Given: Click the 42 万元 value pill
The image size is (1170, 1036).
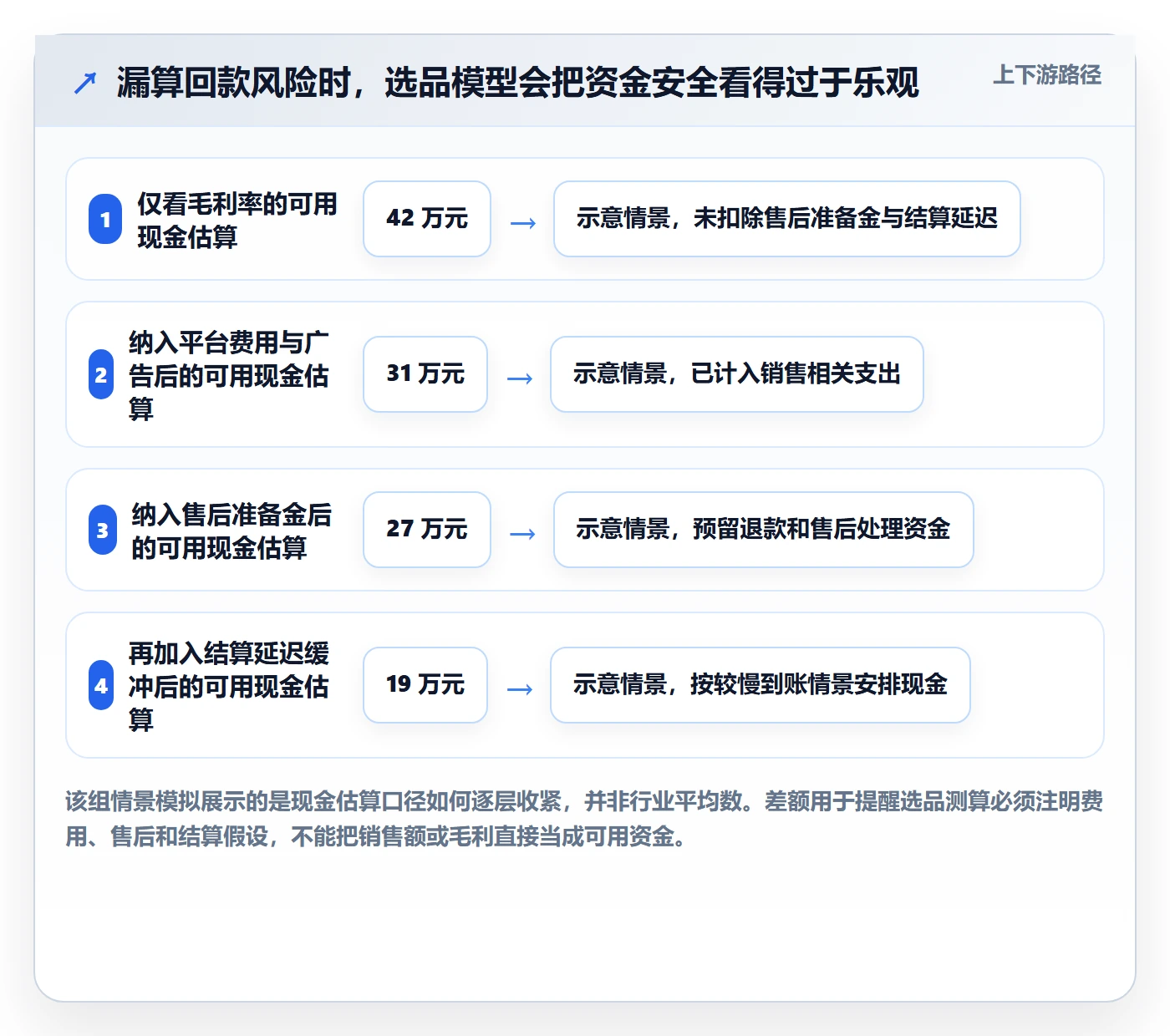Looking at the screenshot, I should [427, 219].
